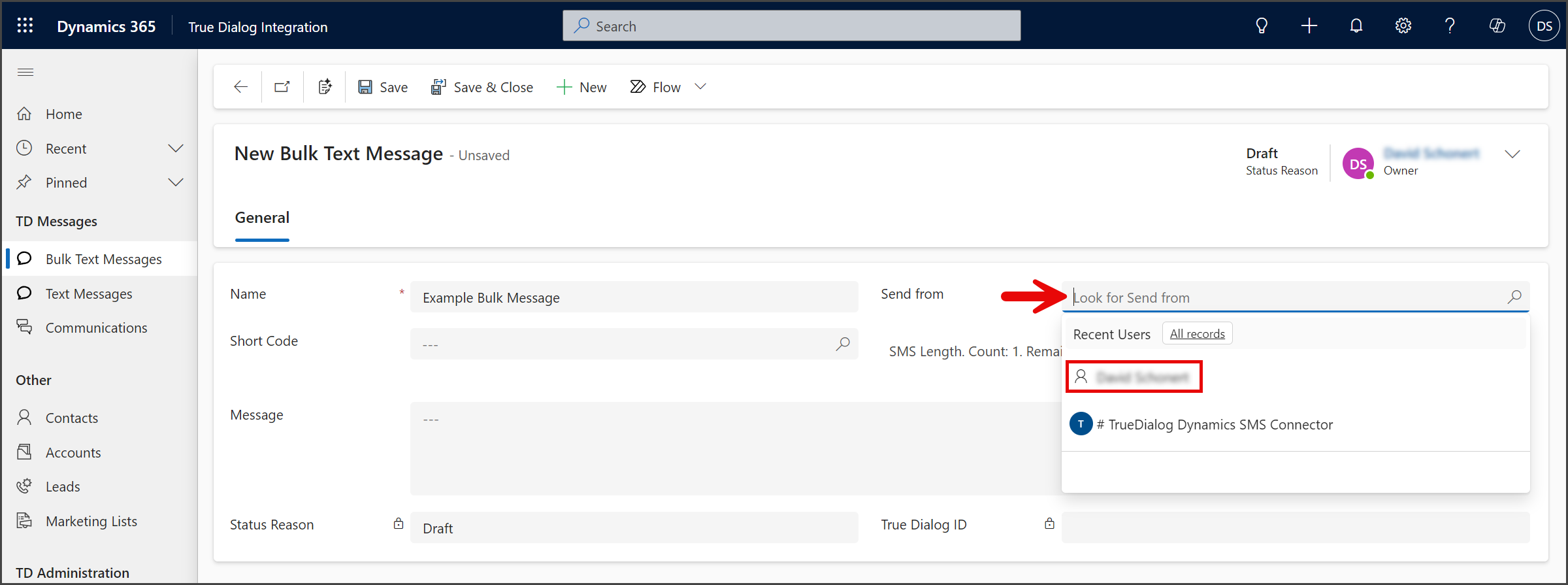Screen dimensions: 1568x585
Task: Open Pinned in sidebar
Action: pos(66,182)
